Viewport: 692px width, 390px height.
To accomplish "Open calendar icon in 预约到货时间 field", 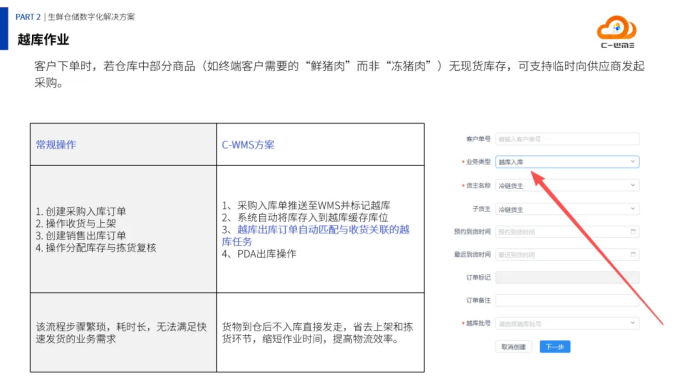I will pyautogui.click(x=633, y=231).
